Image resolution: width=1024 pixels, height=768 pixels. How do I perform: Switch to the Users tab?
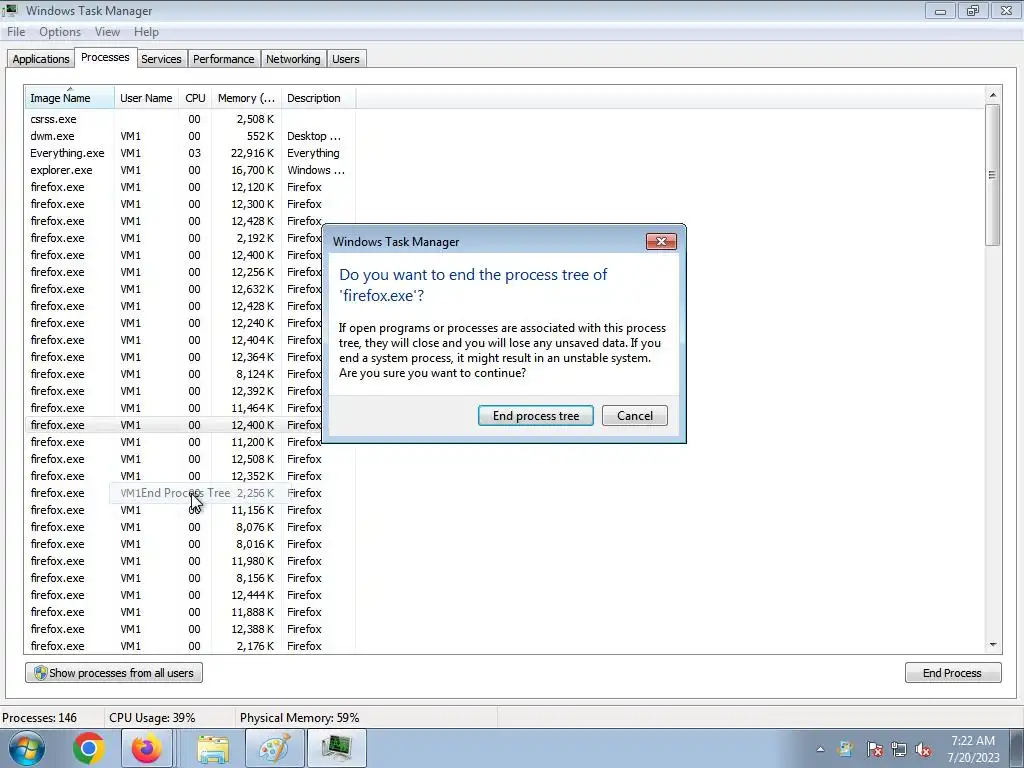click(345, 59)
